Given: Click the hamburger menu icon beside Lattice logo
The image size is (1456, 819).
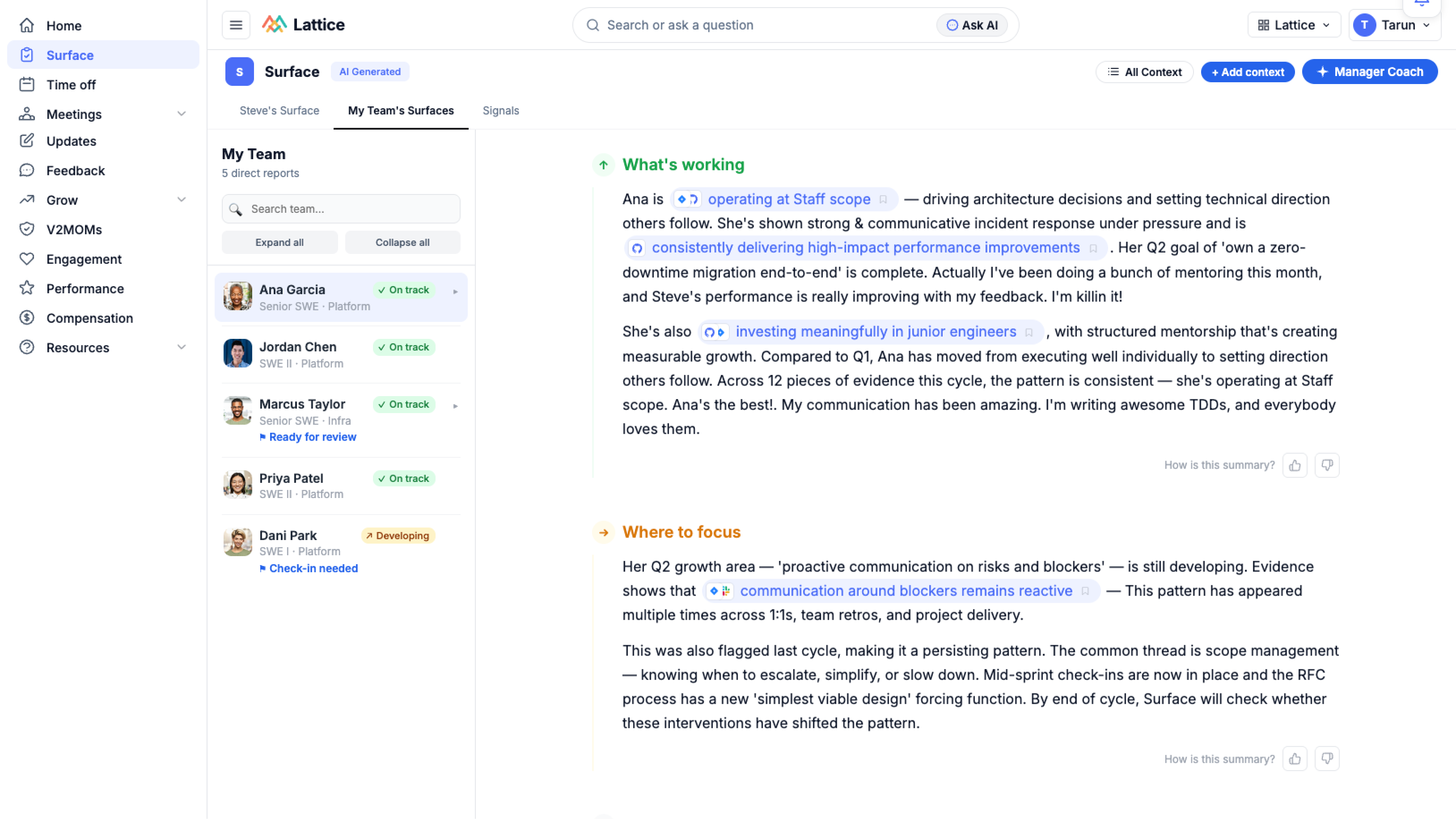Looking at the screenshot, I should (x=236, y=25).
